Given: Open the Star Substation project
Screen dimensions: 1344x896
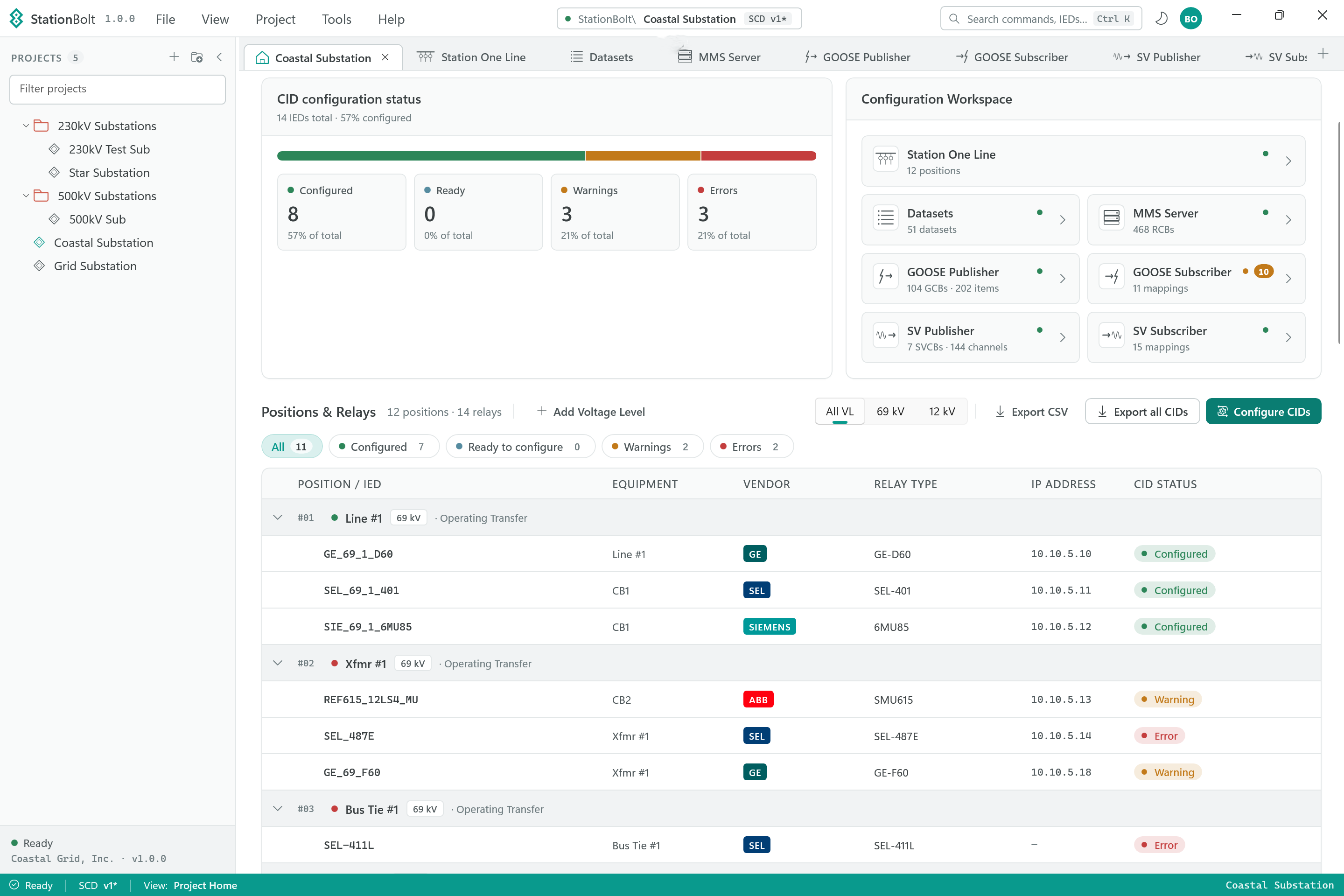Looking at the screenshot, I should [109, 173].
